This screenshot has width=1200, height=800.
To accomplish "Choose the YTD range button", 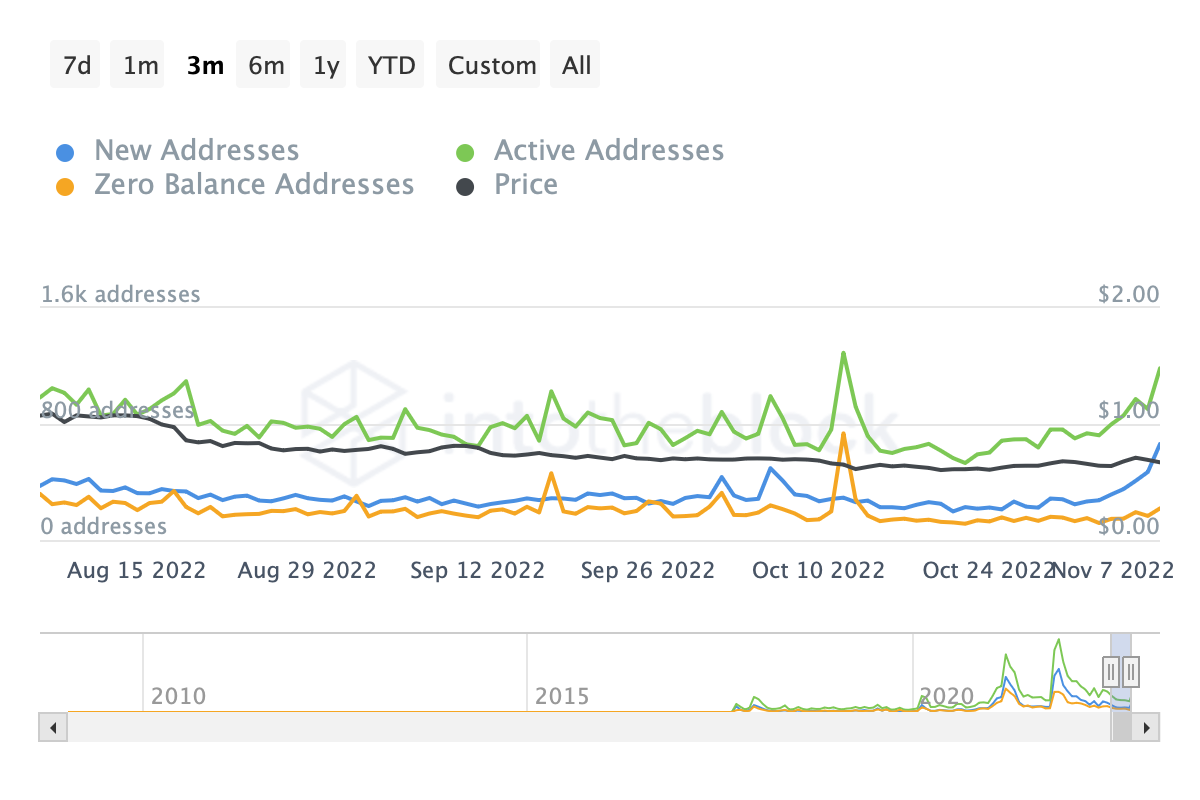I will [x=392, y=66].
